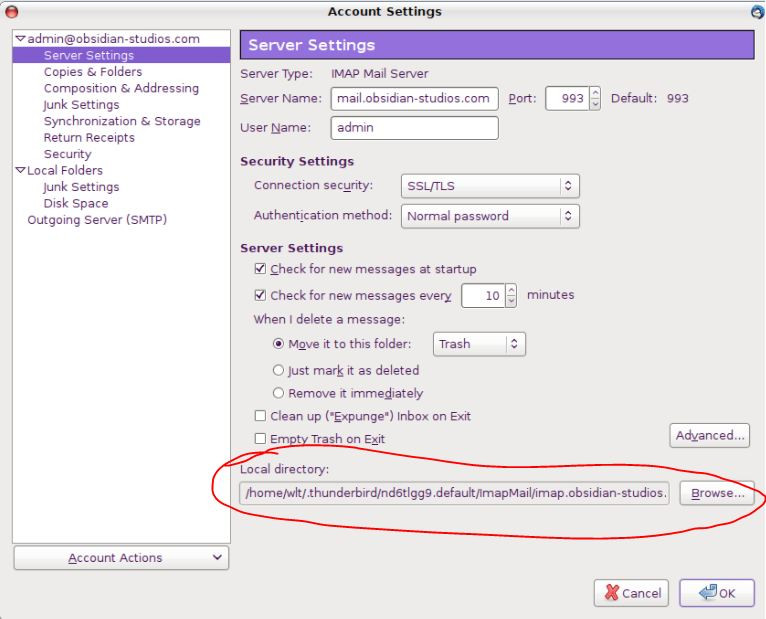Open Security settings page
Screen dimensions: 766x619
(x=67, y=154)
